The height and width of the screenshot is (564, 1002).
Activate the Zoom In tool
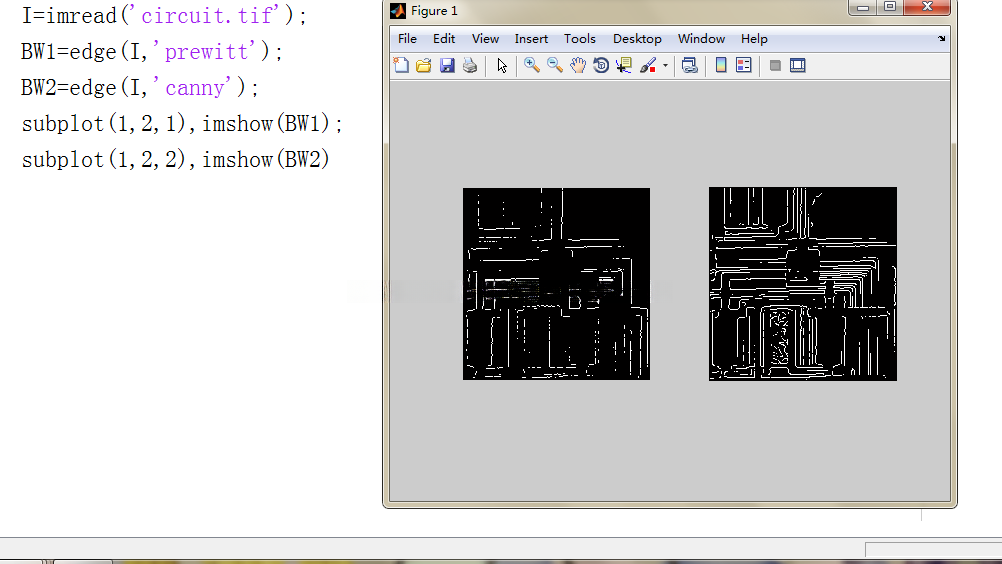click(x=532, y=65)
